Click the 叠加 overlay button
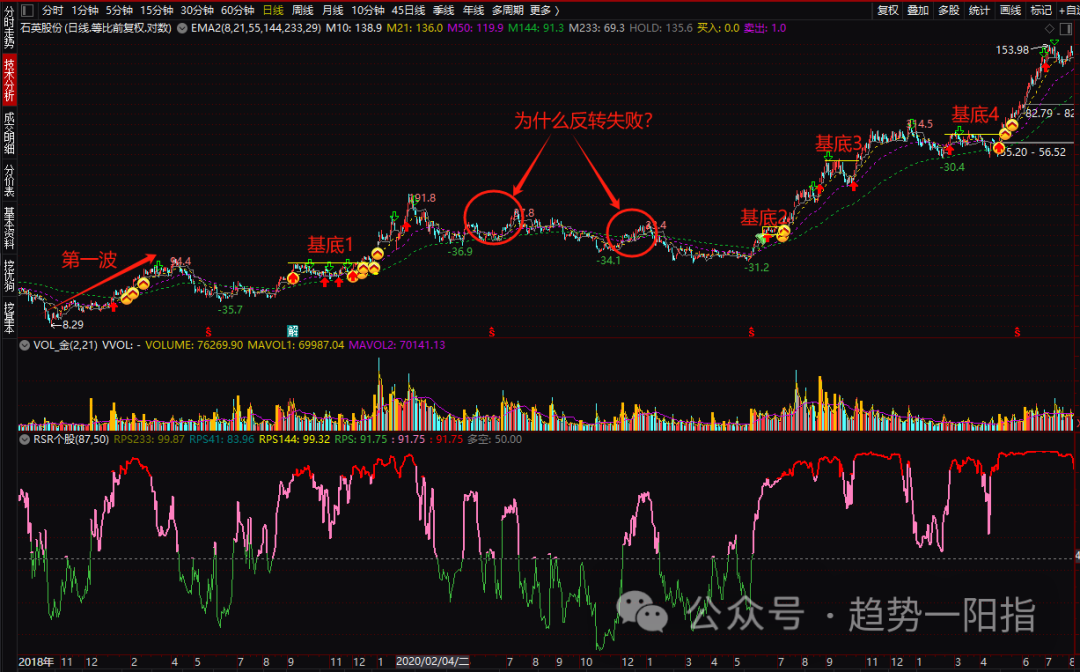The width and height of the screenshot is (1080, 672). [918, 10]
